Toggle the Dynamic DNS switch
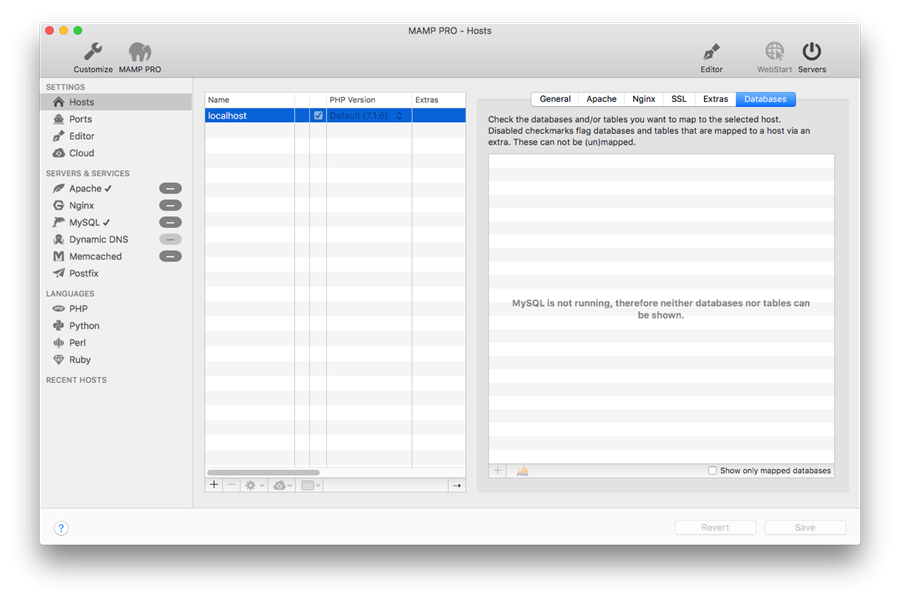Image resolution: width=900 pixels, height=601 pixels. pyautogui.click(x=170, y=239)
